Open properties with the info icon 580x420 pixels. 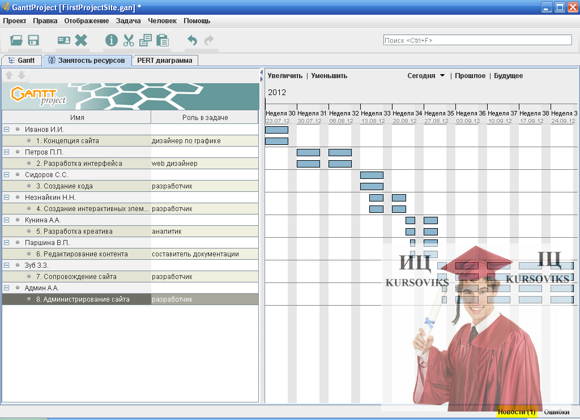click(x=111, y=40)
